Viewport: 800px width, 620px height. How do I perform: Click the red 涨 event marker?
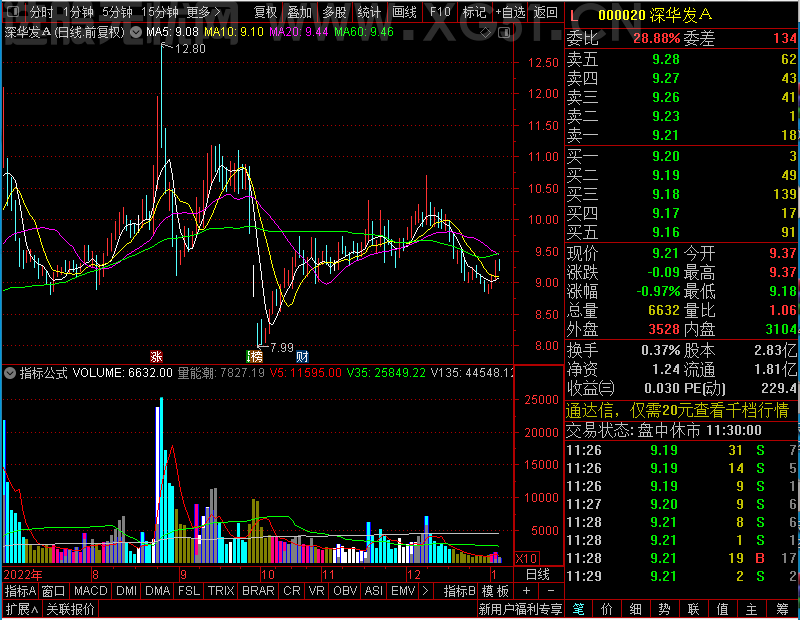click(156, 356)
